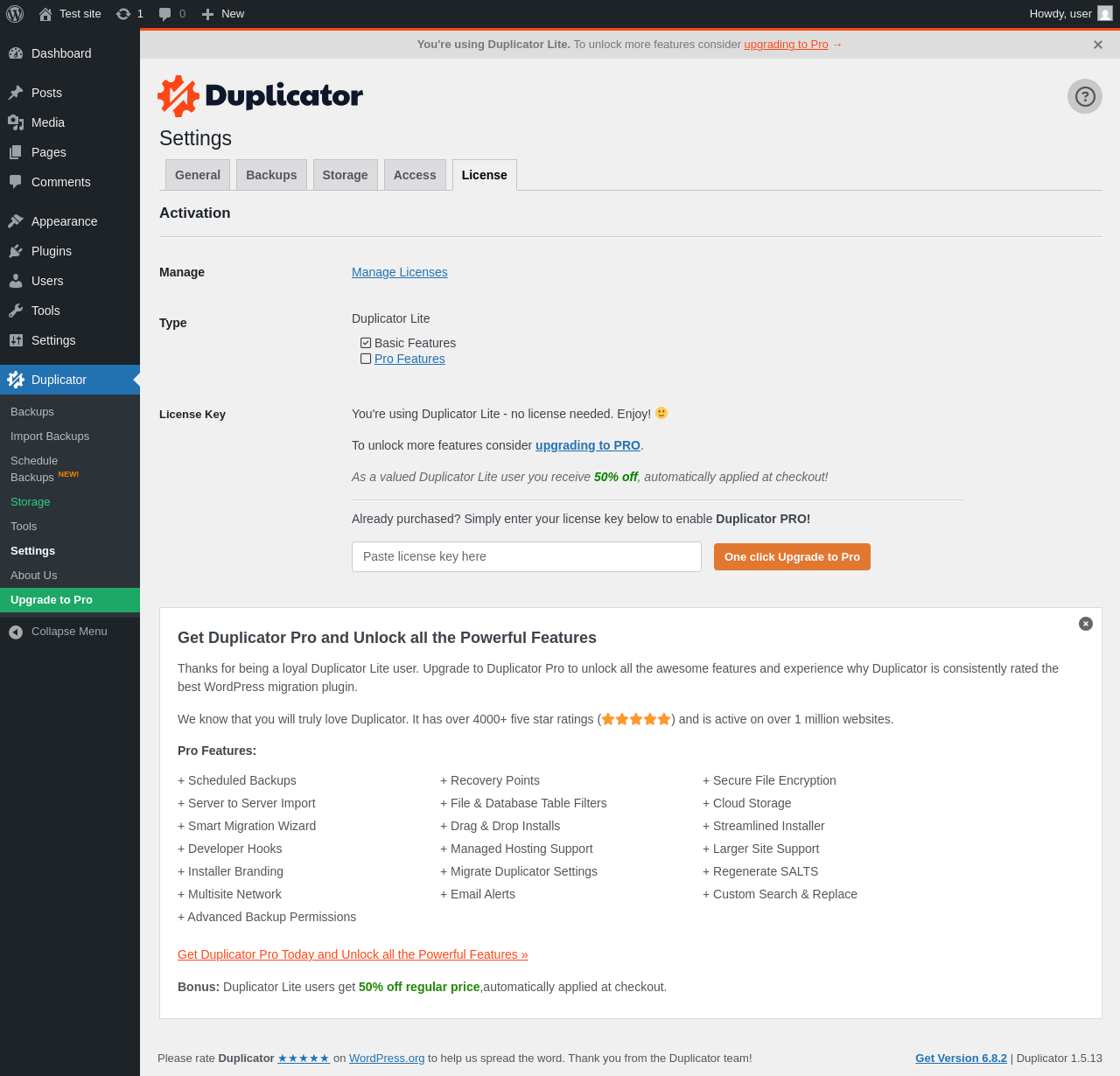Click upgrading to Pro in top notice

pos(786,45)
